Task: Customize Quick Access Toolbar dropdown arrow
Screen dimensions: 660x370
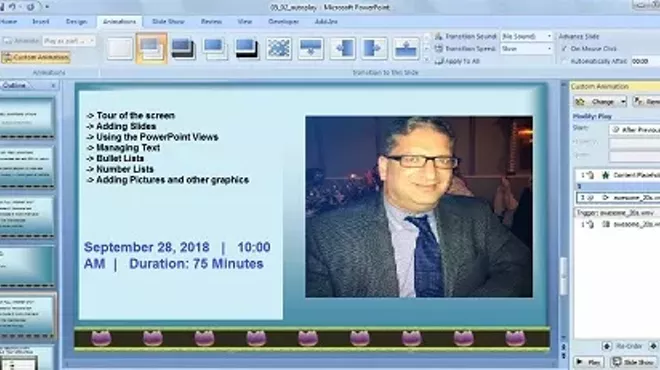Action: [x=47, y=7]
